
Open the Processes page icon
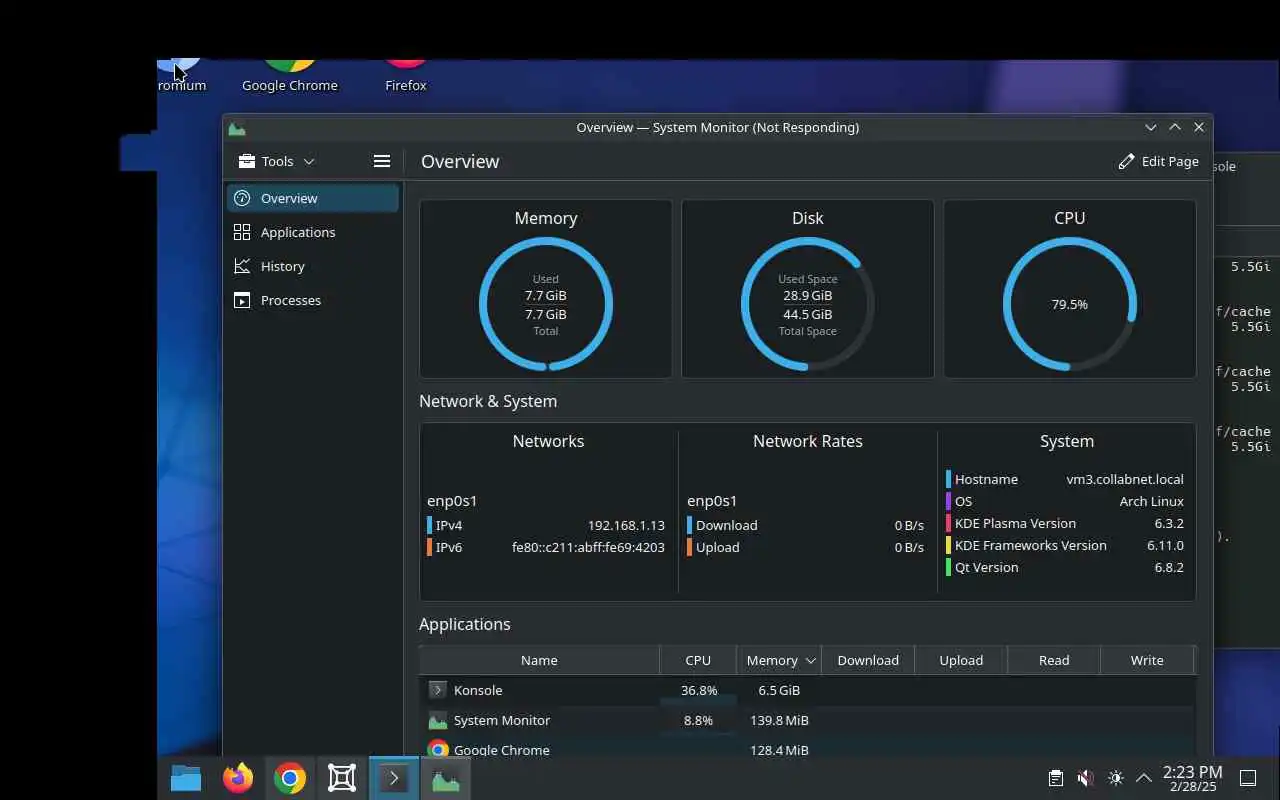click(242, 300)
